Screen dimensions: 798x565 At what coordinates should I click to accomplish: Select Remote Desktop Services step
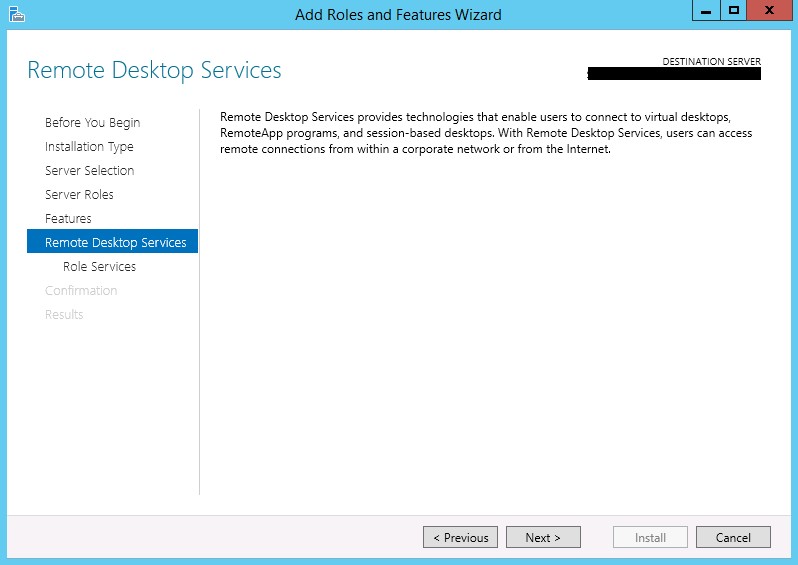coord(112,241)
